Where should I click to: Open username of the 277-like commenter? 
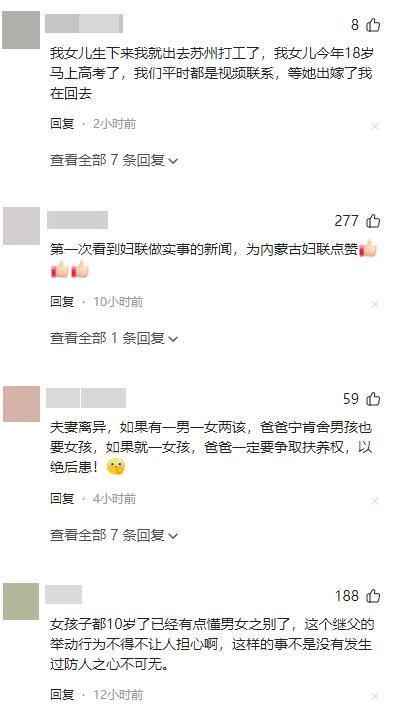77,220
